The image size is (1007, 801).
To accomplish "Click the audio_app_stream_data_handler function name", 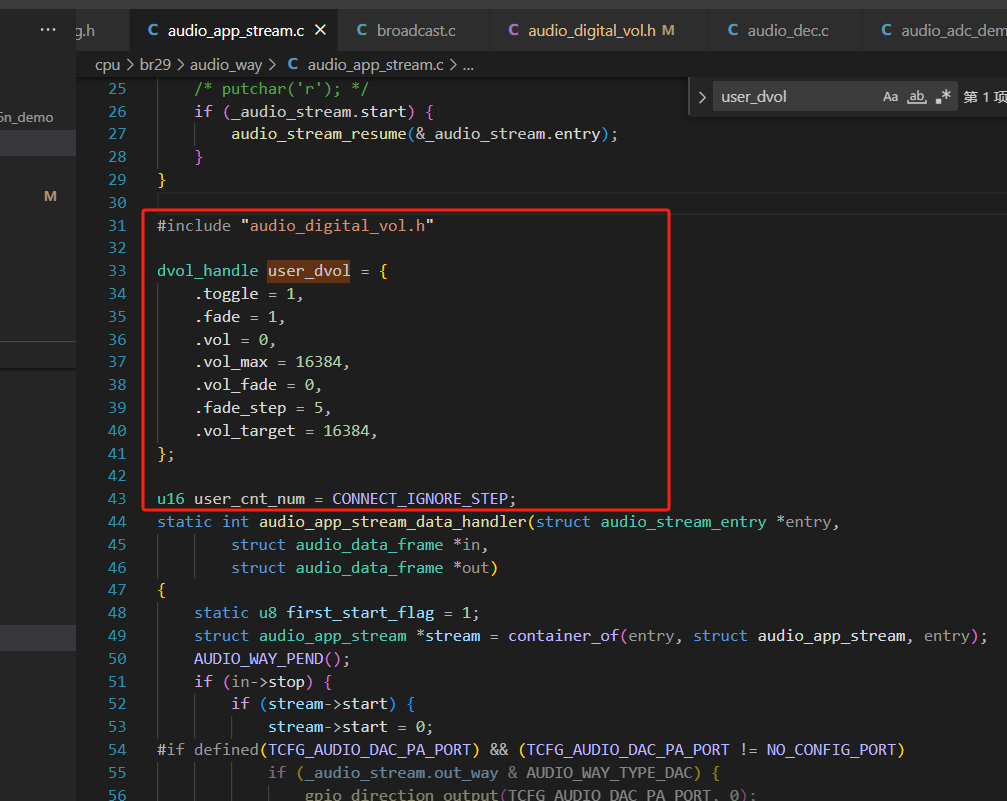I will coord(392,522).
